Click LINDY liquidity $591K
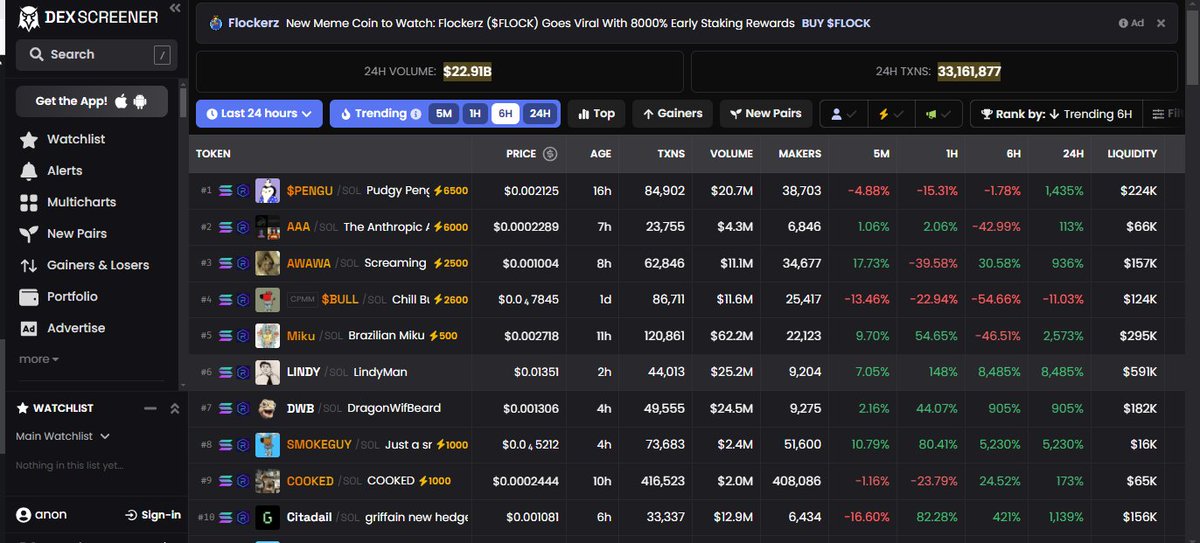 tap(1137, 372)
